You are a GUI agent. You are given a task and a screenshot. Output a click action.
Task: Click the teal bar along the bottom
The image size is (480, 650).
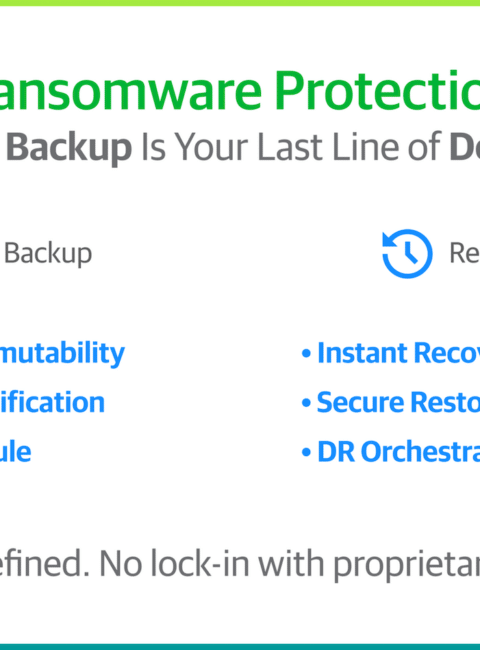[240, 647]
